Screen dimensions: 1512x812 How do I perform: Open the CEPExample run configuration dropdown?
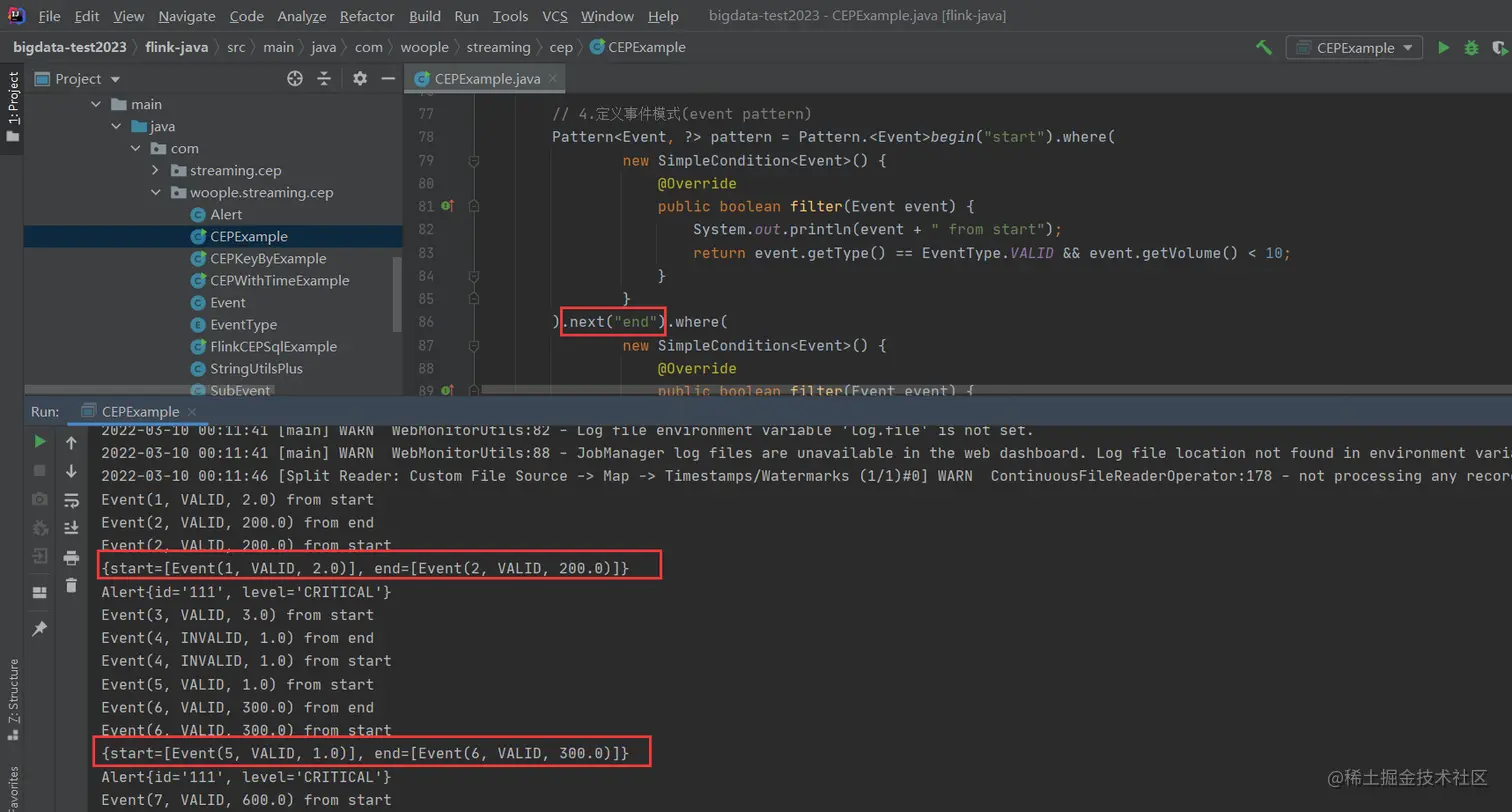pyautogui.click(x=1355, y=47)
